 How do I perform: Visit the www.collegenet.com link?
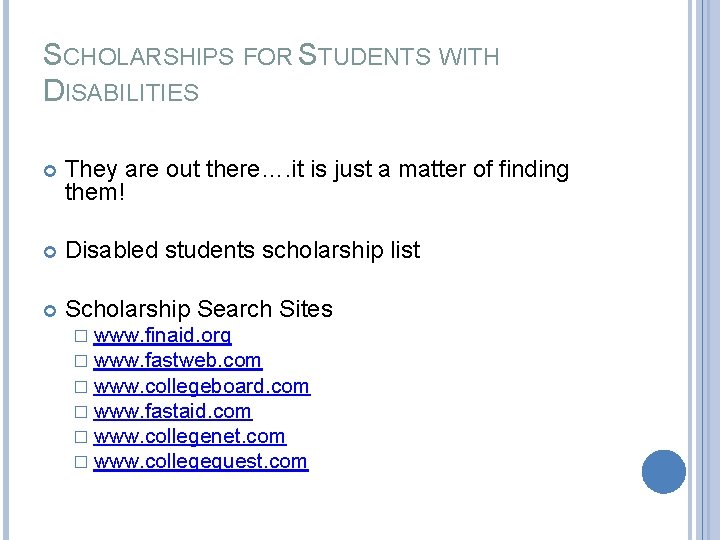coord(189,436)
